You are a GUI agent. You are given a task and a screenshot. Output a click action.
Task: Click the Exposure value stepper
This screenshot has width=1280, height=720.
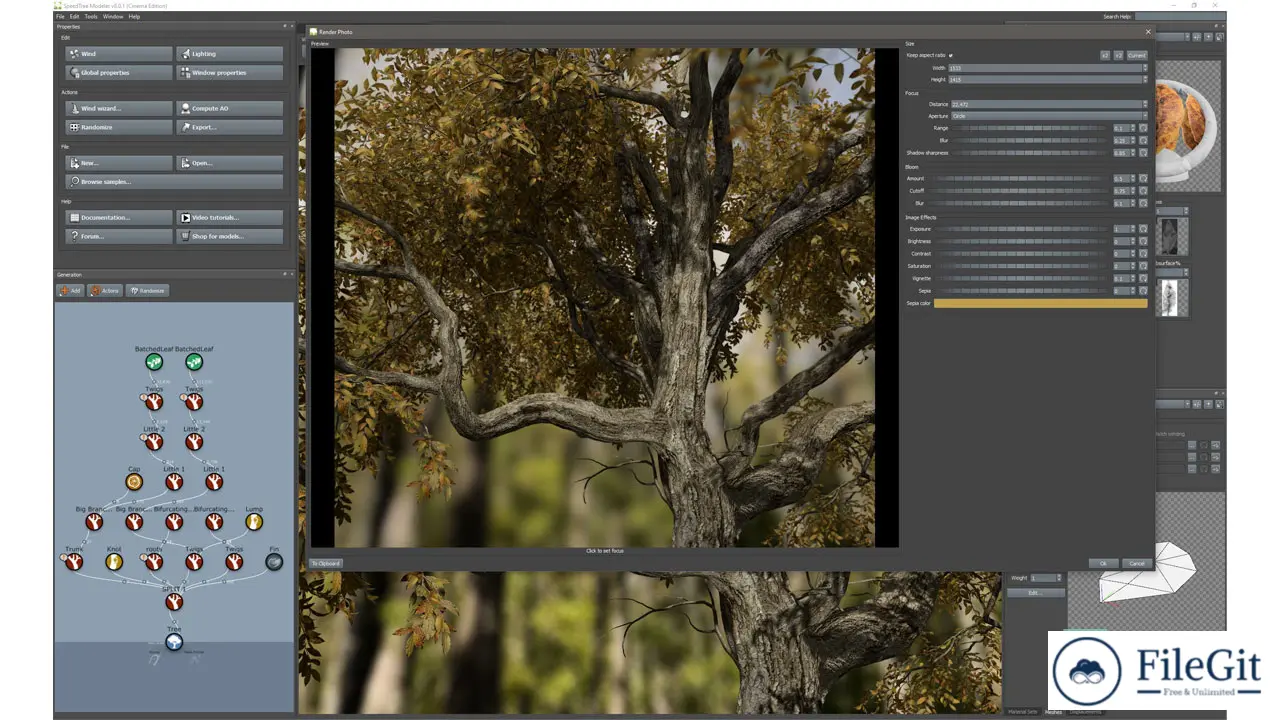point(1134,229)
